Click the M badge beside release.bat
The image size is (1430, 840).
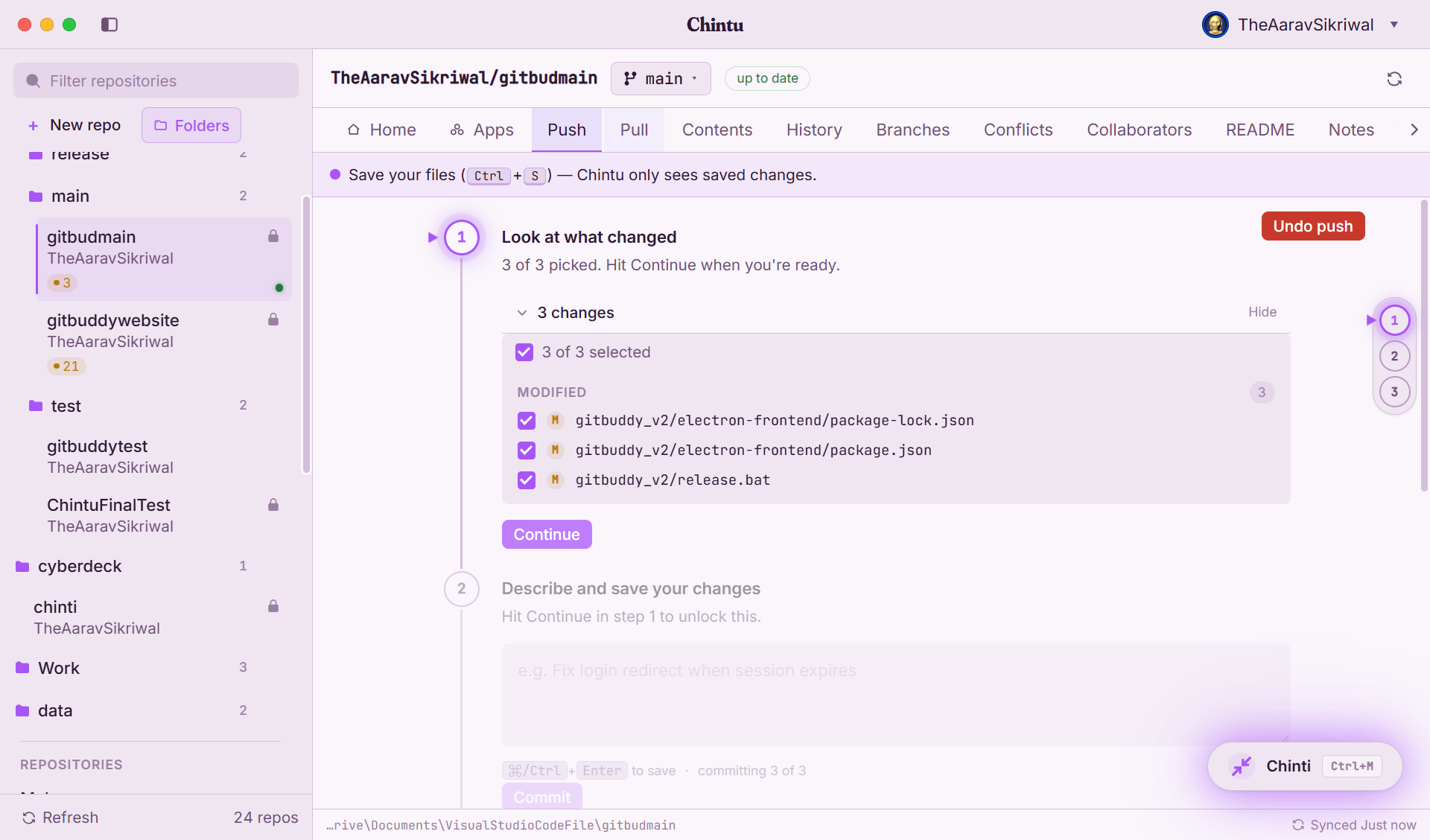(555, 480)
